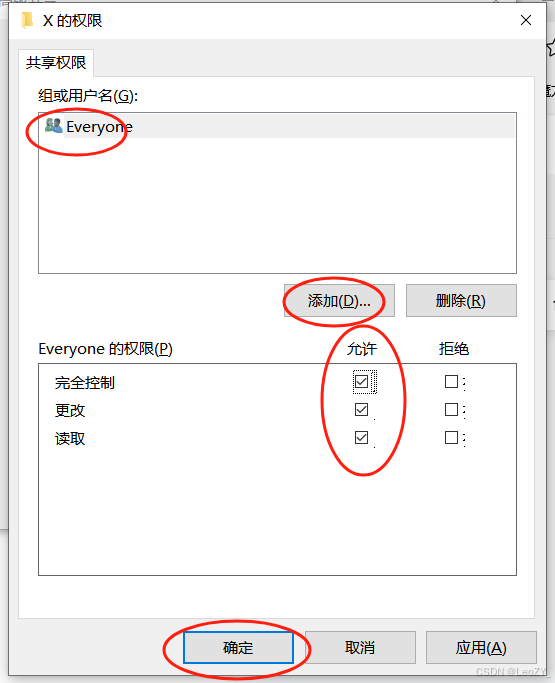This screenshot has width=555, height=683.
Task: Select the 读取 permission label
Action: click(70, 438)
